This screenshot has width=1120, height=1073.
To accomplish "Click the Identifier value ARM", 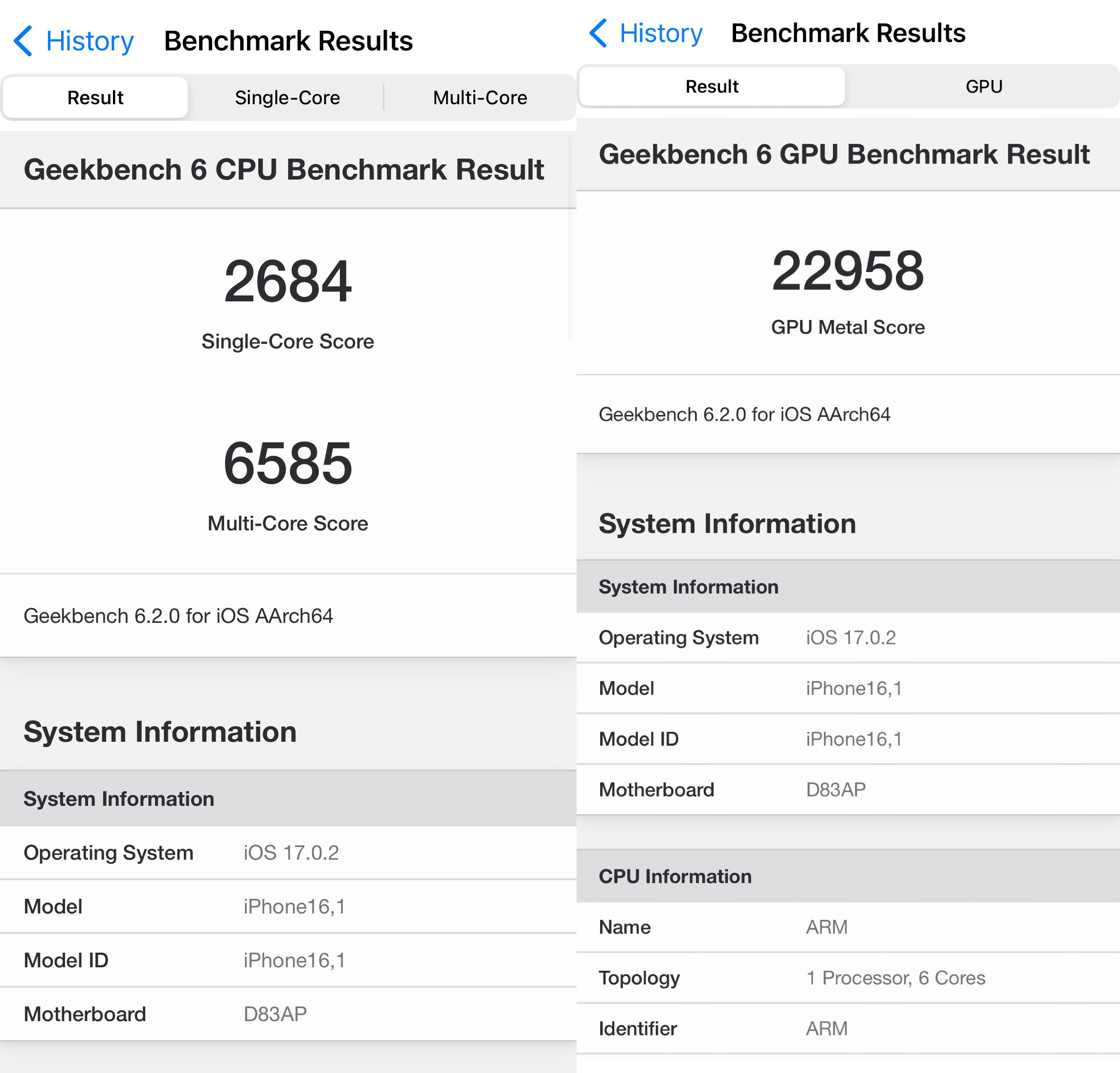I will coord(826,1029).
